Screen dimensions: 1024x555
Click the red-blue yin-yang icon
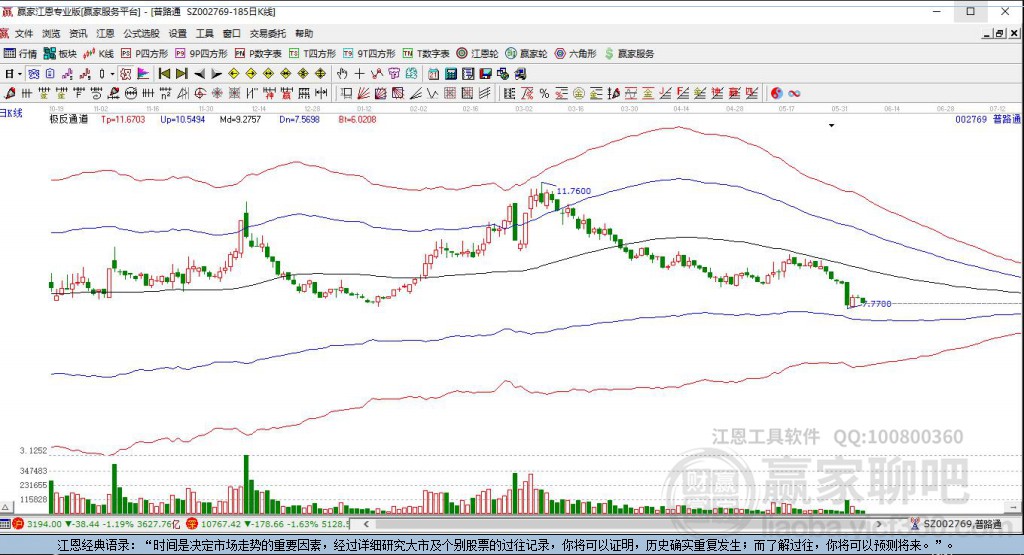tap(776, 93)
